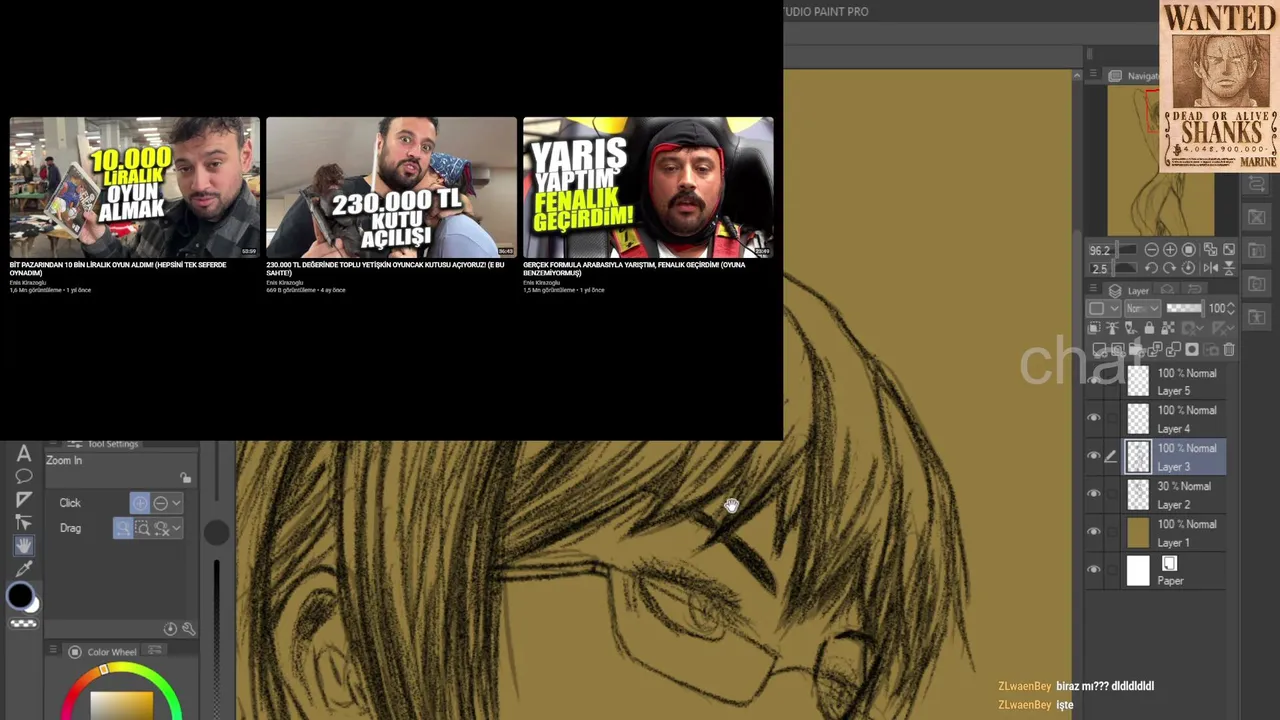Viewport: 1280px width, 720px height.
Task: Select the transparent color swatch
Action: (x=24, y=624)
